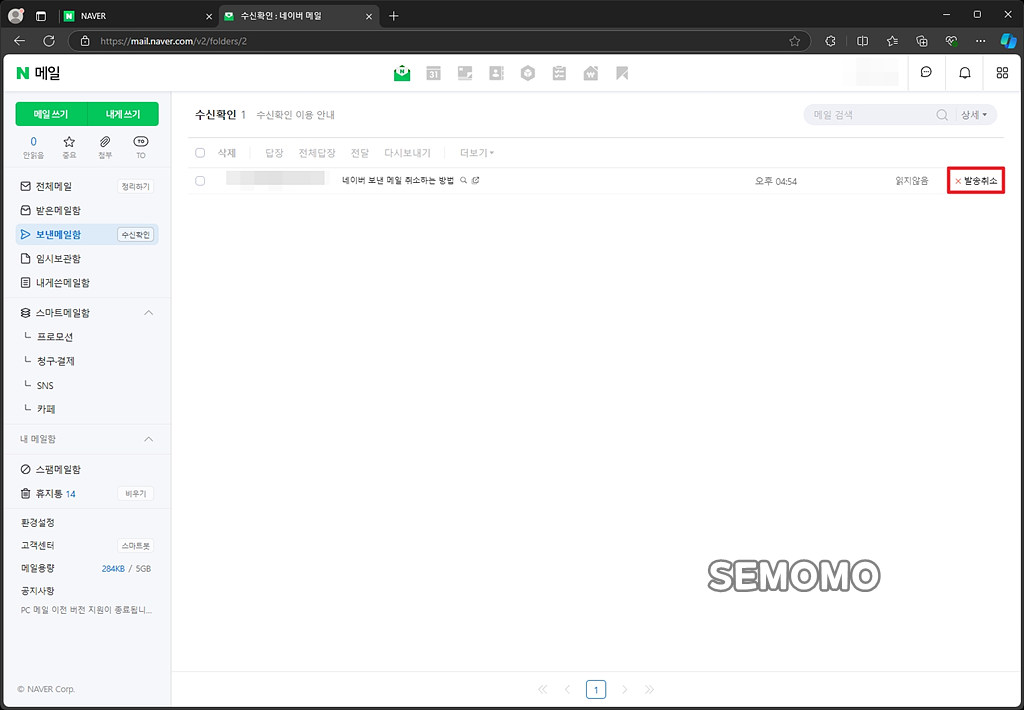Click the magnifier icon in mail search
The width and height of the screenshot is (1024, 710).
point(942,115)
